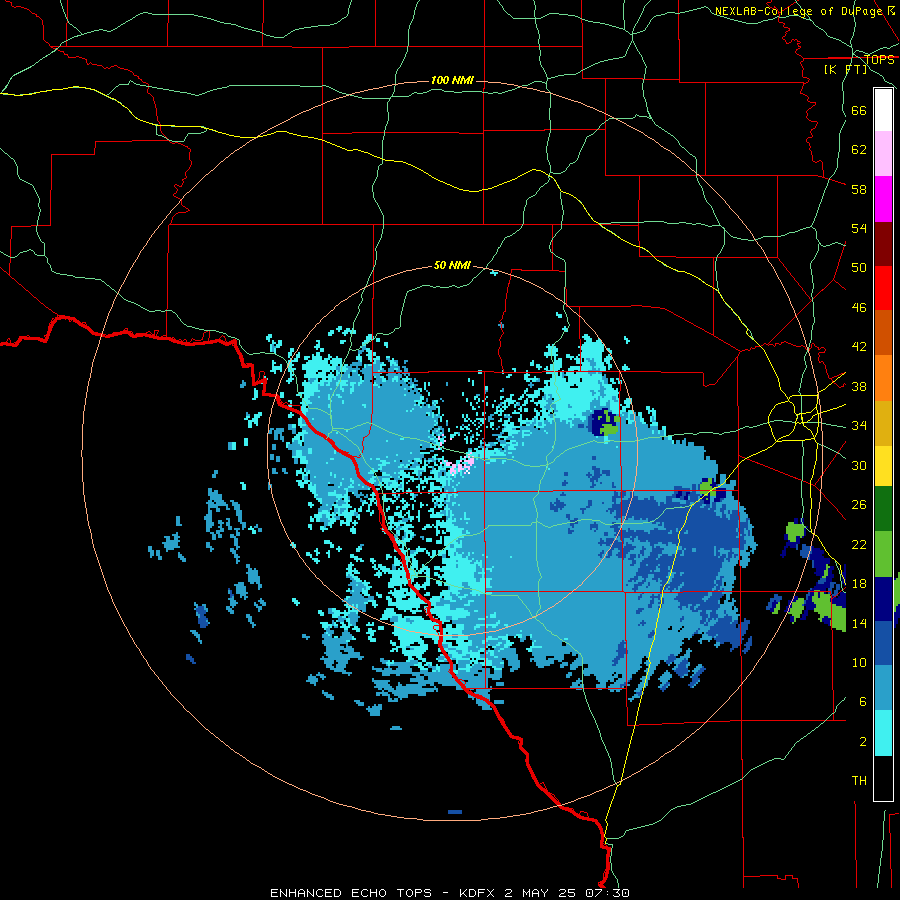The height and width of the screenshot is (900, 900).
Task: Click the "54" legend value
Action: coord(859,228)
